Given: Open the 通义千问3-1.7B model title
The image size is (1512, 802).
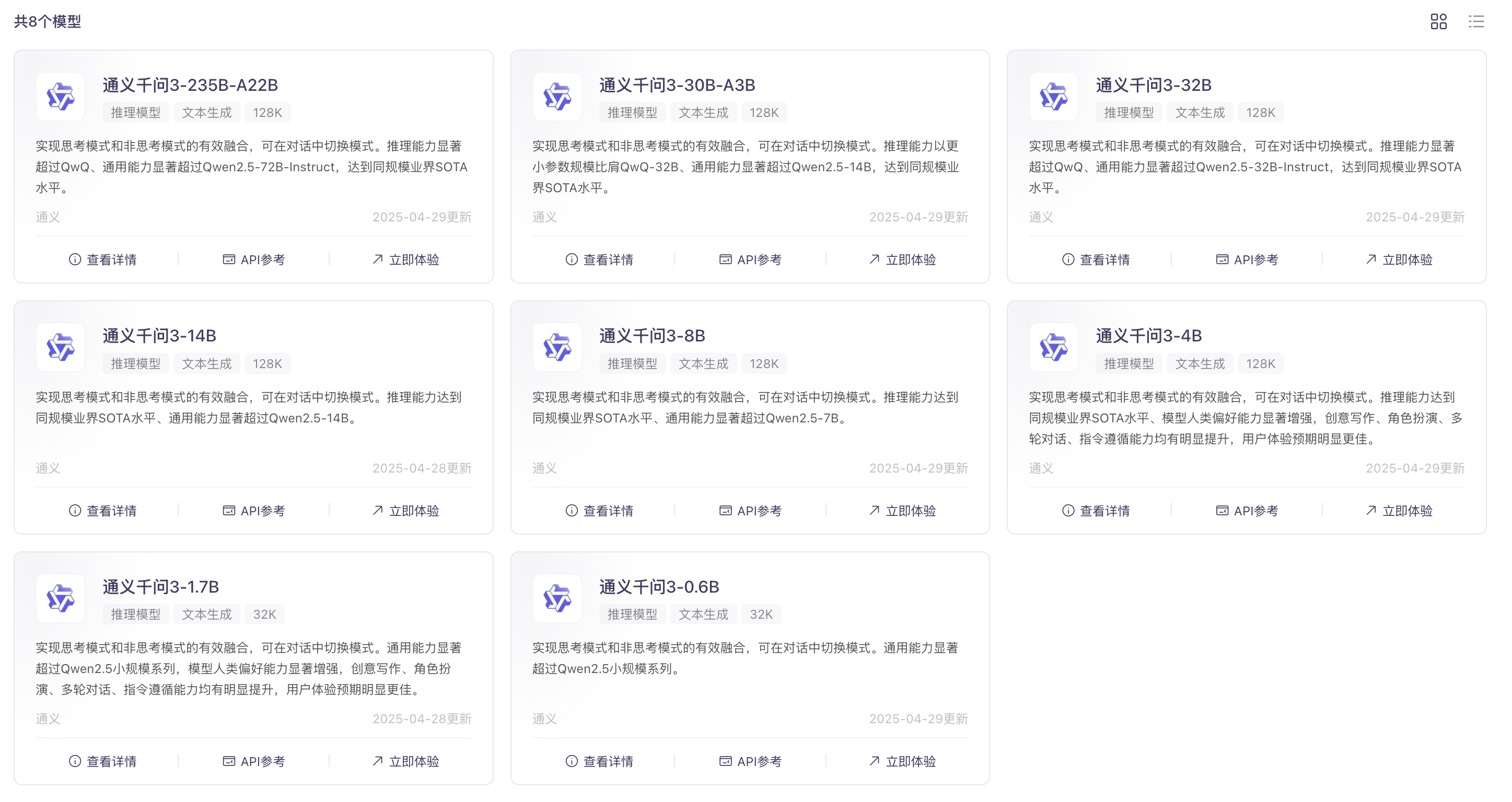Looking at the screenshot, I should pos(160,587).
